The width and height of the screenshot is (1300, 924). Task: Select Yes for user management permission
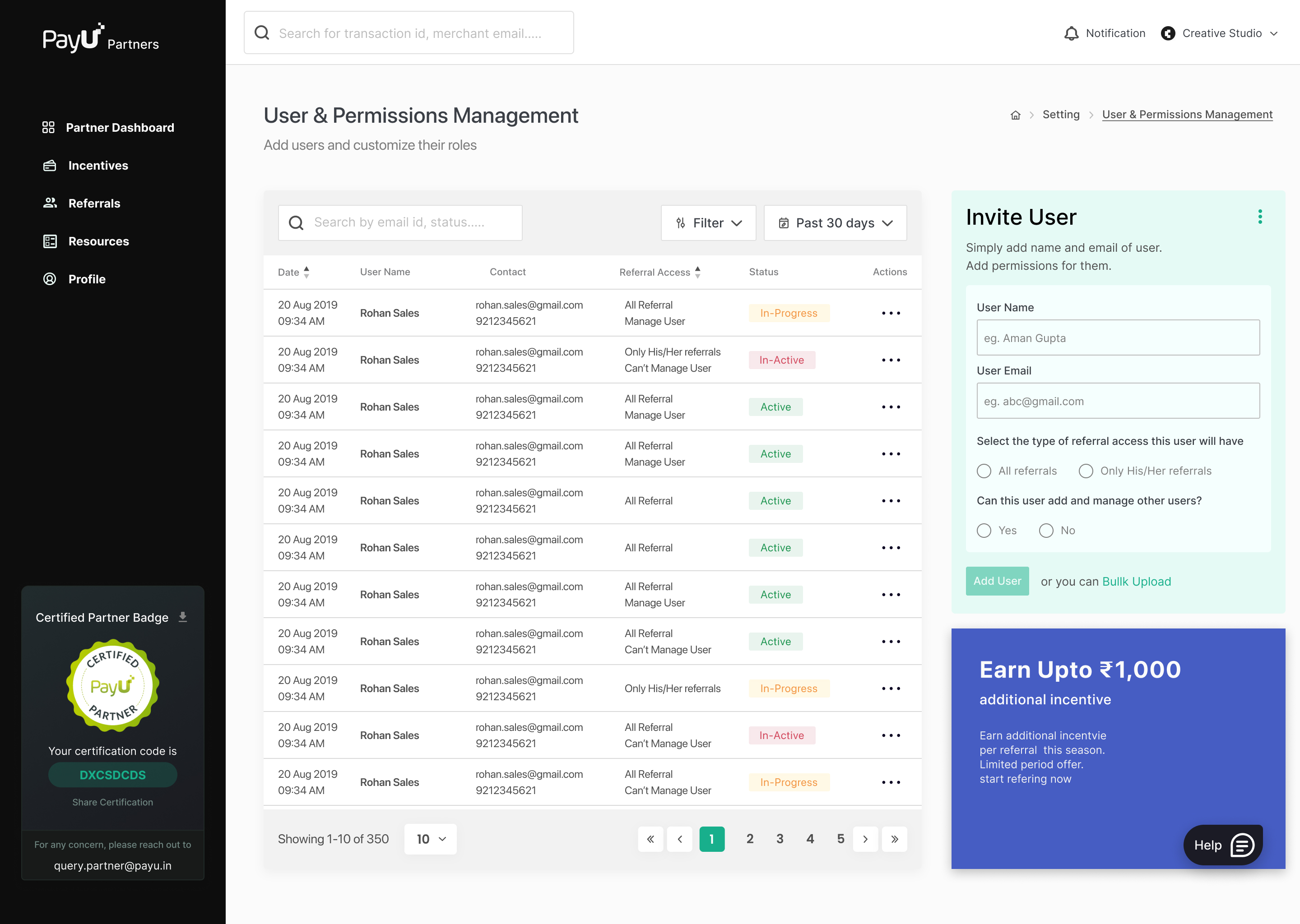(984, 530)
